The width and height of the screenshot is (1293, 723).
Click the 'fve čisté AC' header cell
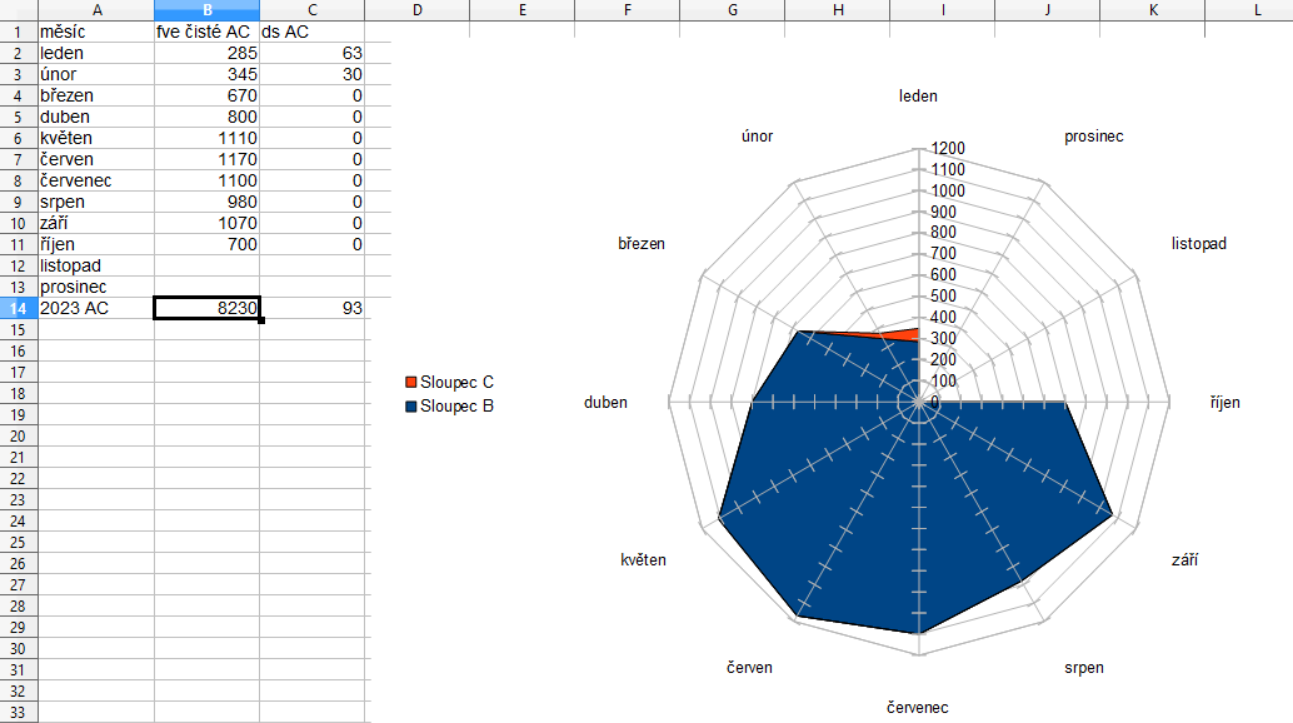pyautogui.click(x=207, y=32)
